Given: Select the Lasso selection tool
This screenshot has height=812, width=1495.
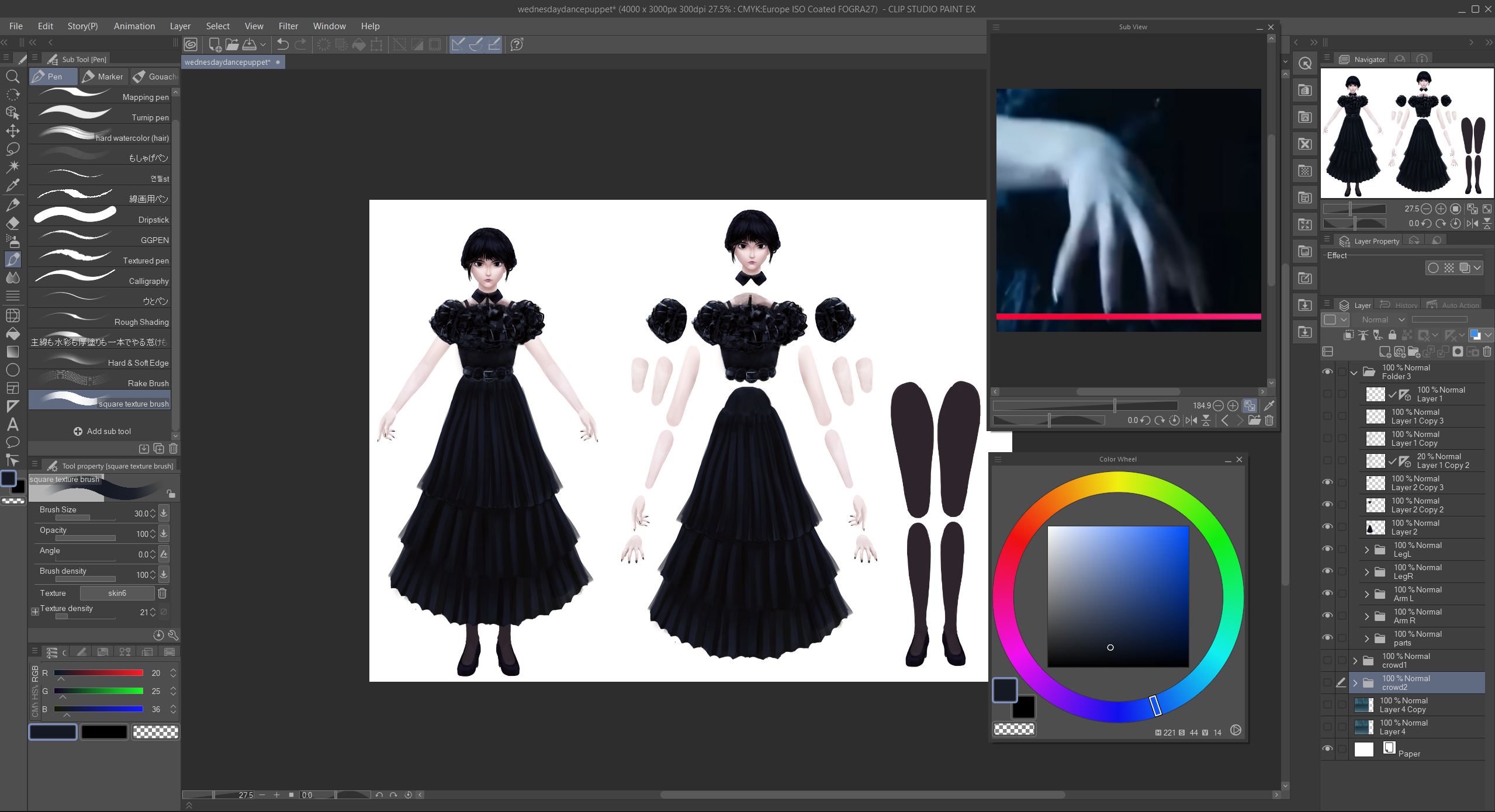Looking at the screenshot, I should [13, 149].
